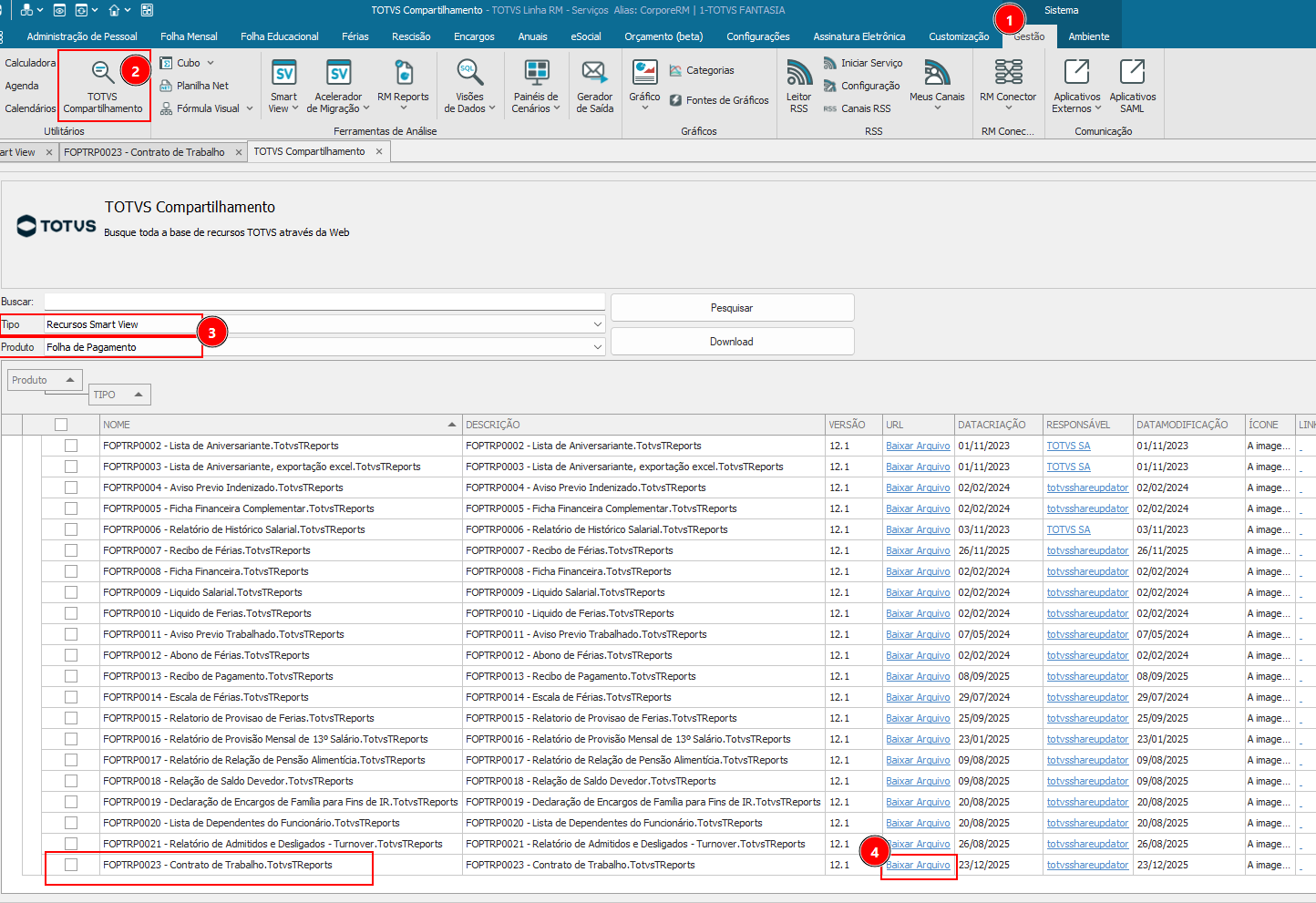The width and height of the screenshot is (1316, 903).
Task: Open the Produto combo box
Action: [x=598, y=347]
